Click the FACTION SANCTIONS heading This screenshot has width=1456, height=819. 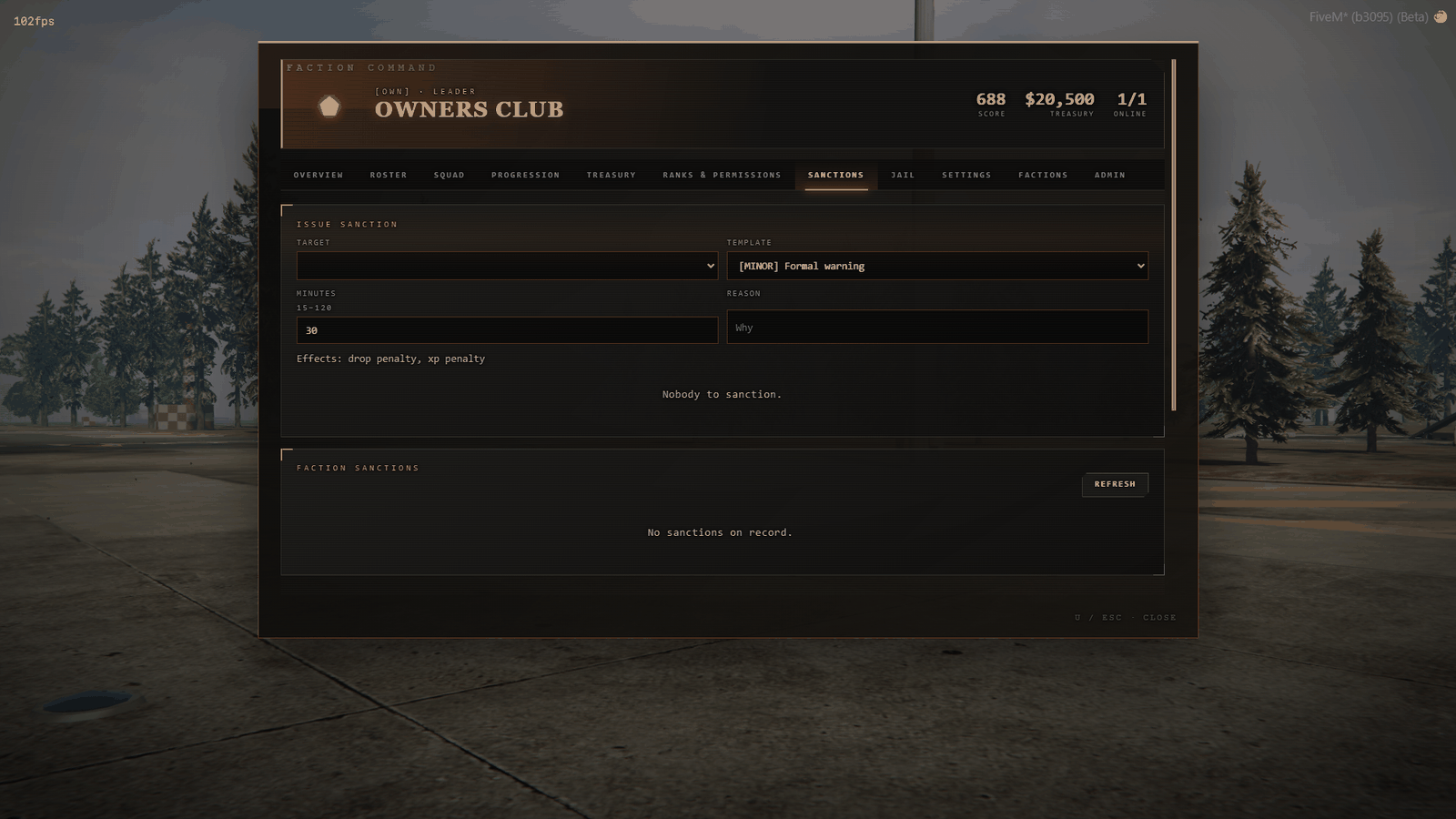(x=358, y=468)
